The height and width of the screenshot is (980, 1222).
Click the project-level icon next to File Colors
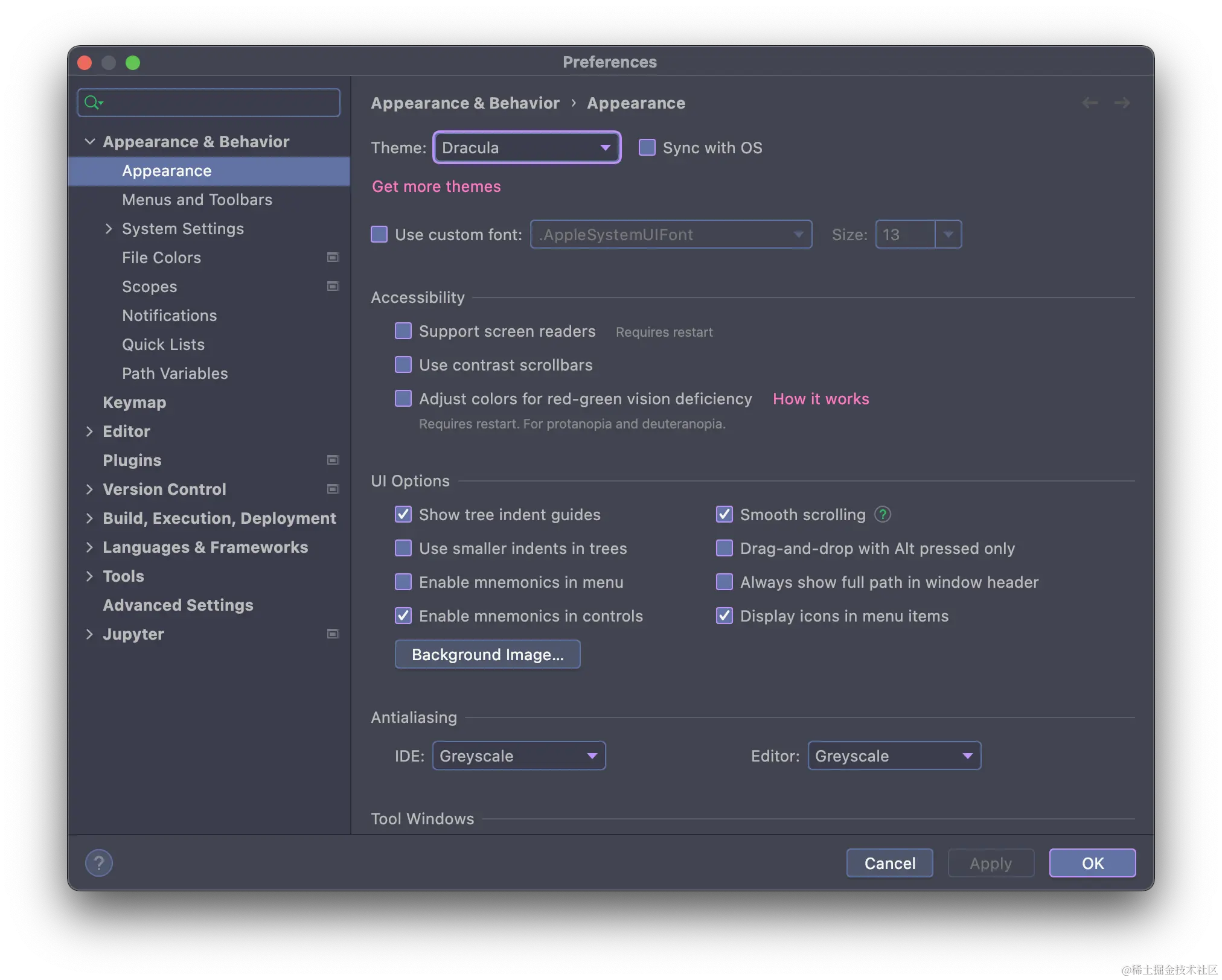click(x=333, y=258)
